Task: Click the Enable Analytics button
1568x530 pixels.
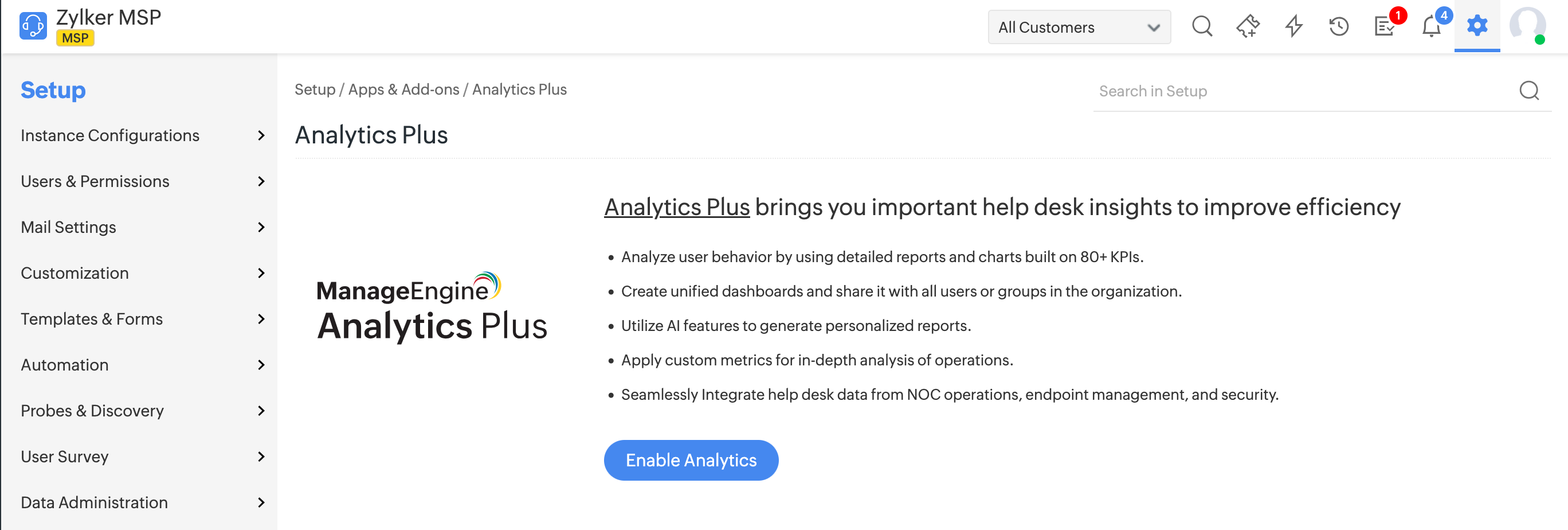Action: 691,460
